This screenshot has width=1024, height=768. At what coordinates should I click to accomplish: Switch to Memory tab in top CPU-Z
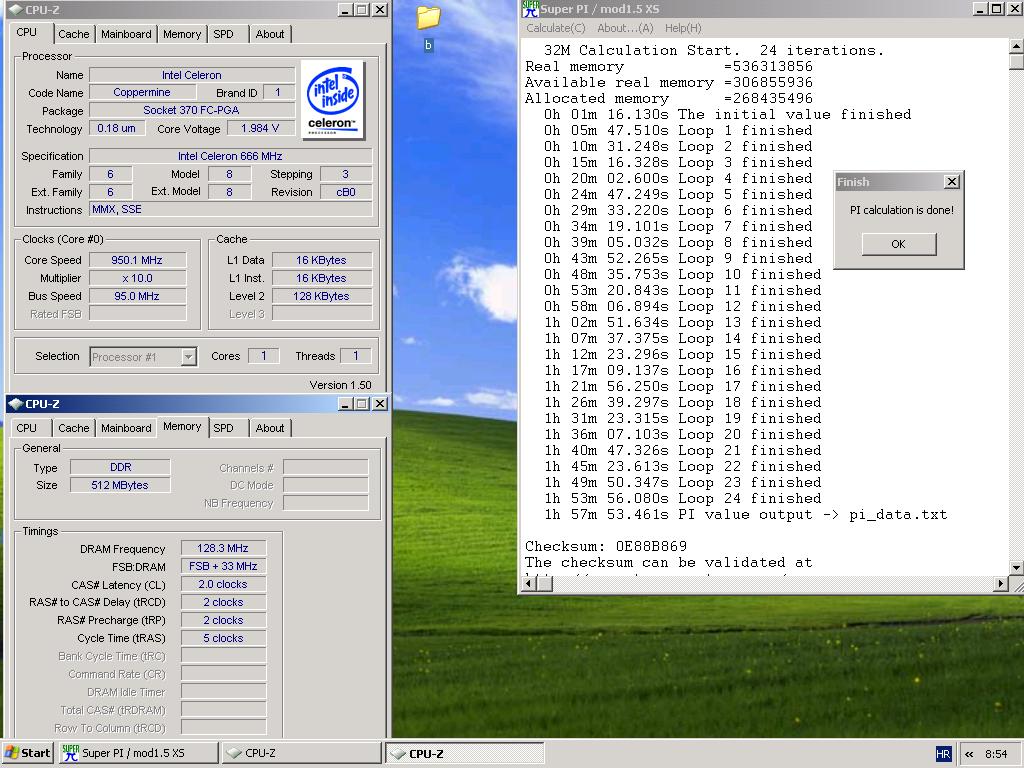182,34
